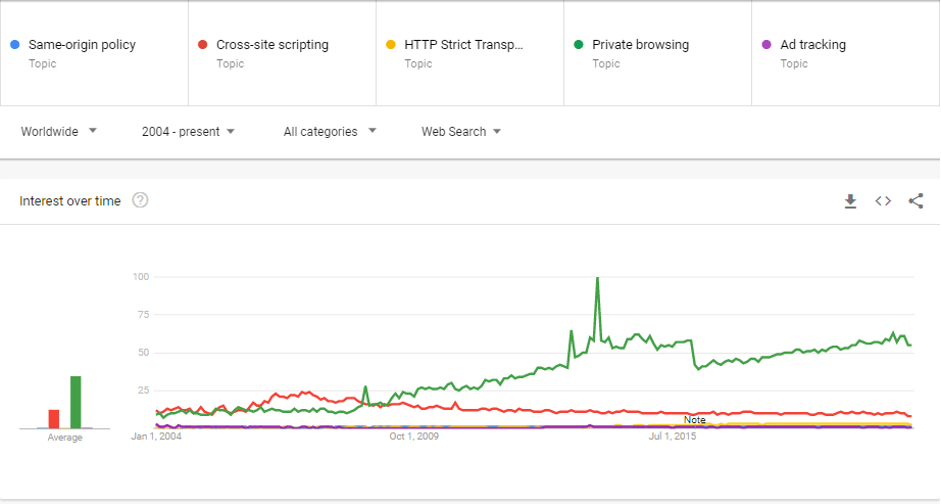This screenshot has height=504, width=941.
Task: Select the Cross-site scripting topic term
Action: pyautogui.click(x=272, y=45)
